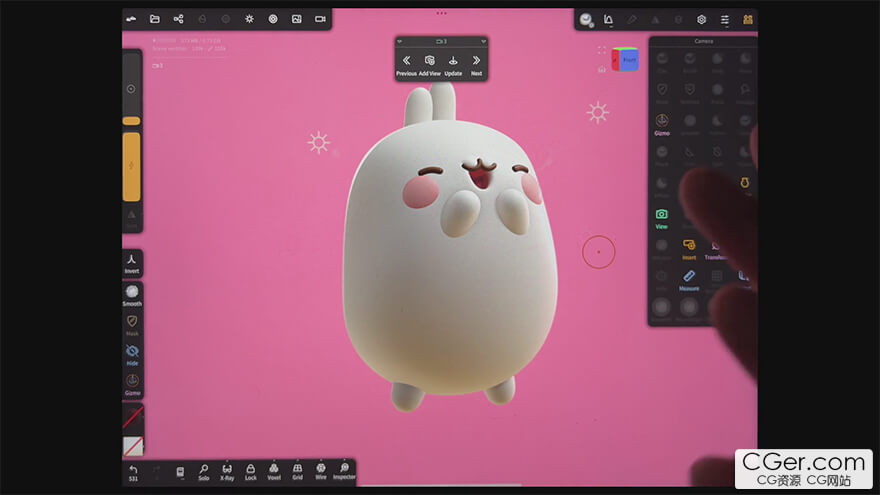Open the Nomad cloud logo menu

(x=131, y=19)
